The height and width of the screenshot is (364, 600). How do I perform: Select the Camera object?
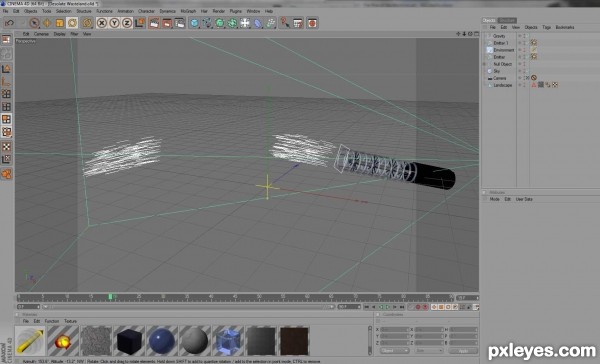499,78
